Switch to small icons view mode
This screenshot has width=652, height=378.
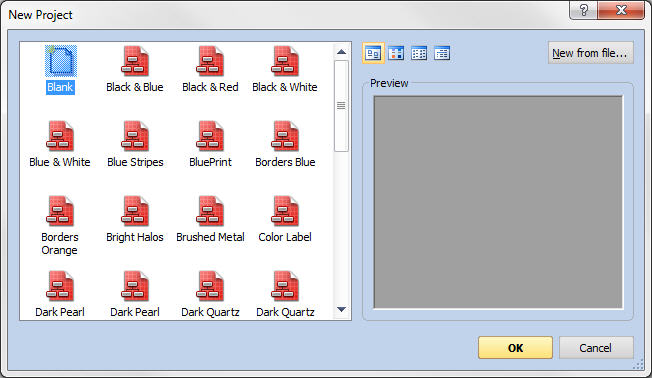[396, 53]
